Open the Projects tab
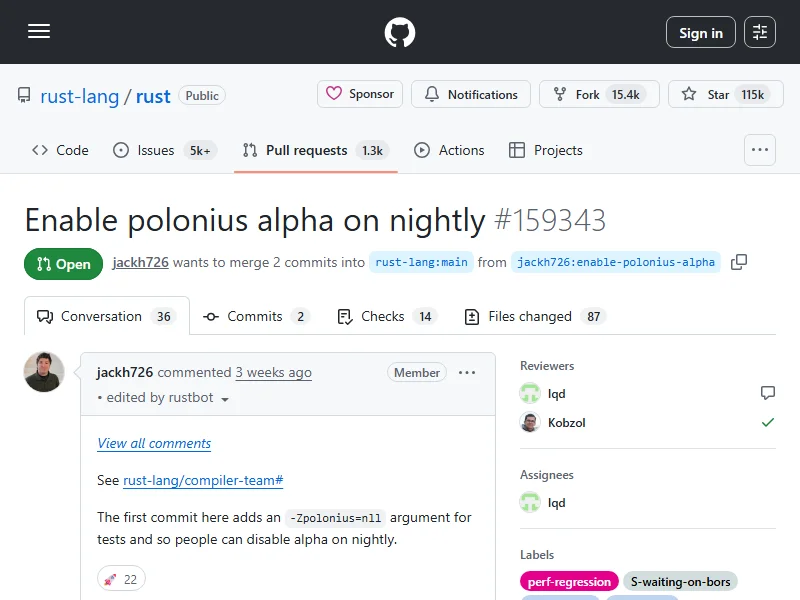800x600 pixels. pyautogui.click(x=545, y=150)
